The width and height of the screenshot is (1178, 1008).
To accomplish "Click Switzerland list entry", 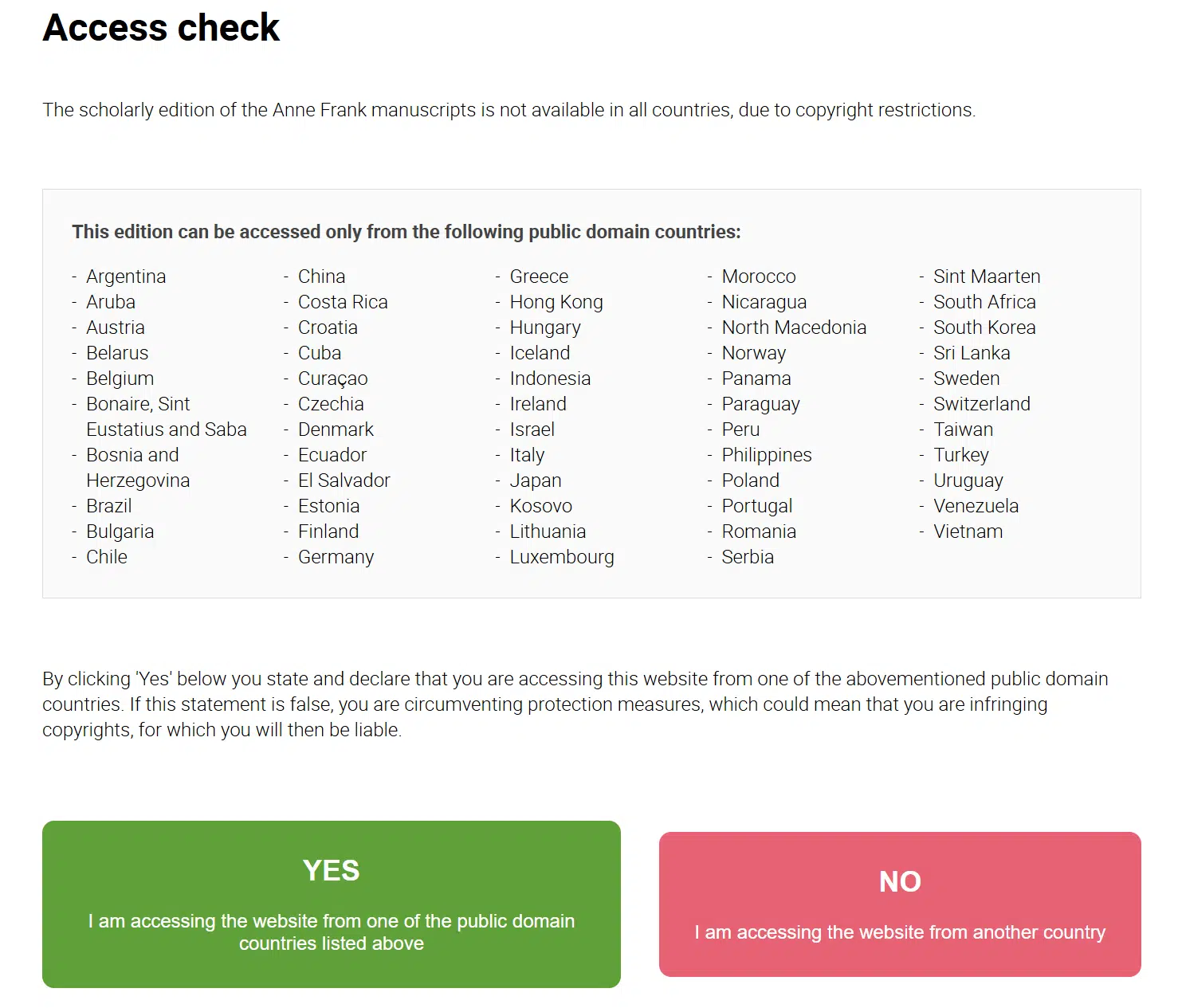I will pyautogui.click(x=982, y=404).
